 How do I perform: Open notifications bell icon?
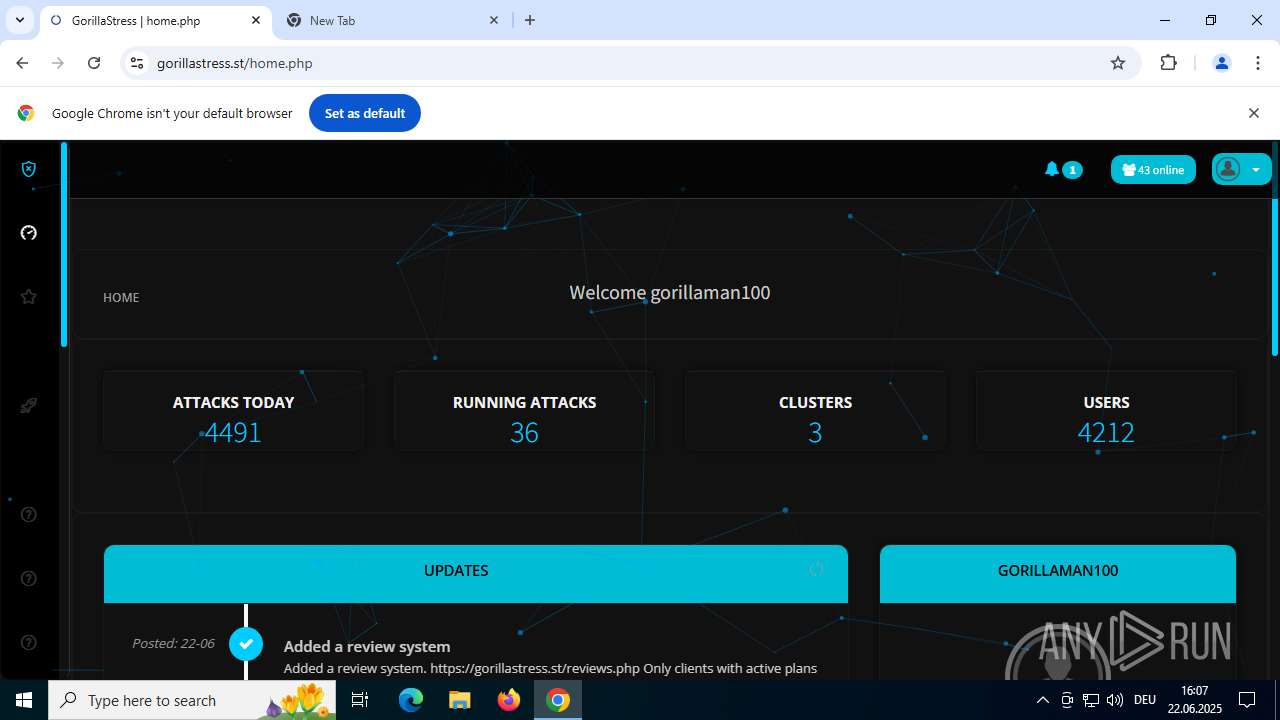[x=1051, y=169]
